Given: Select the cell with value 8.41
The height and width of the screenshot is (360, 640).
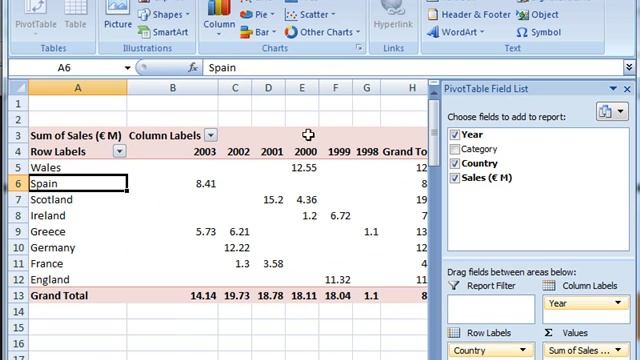Looking at the screenshot, I should click(173, 184).
